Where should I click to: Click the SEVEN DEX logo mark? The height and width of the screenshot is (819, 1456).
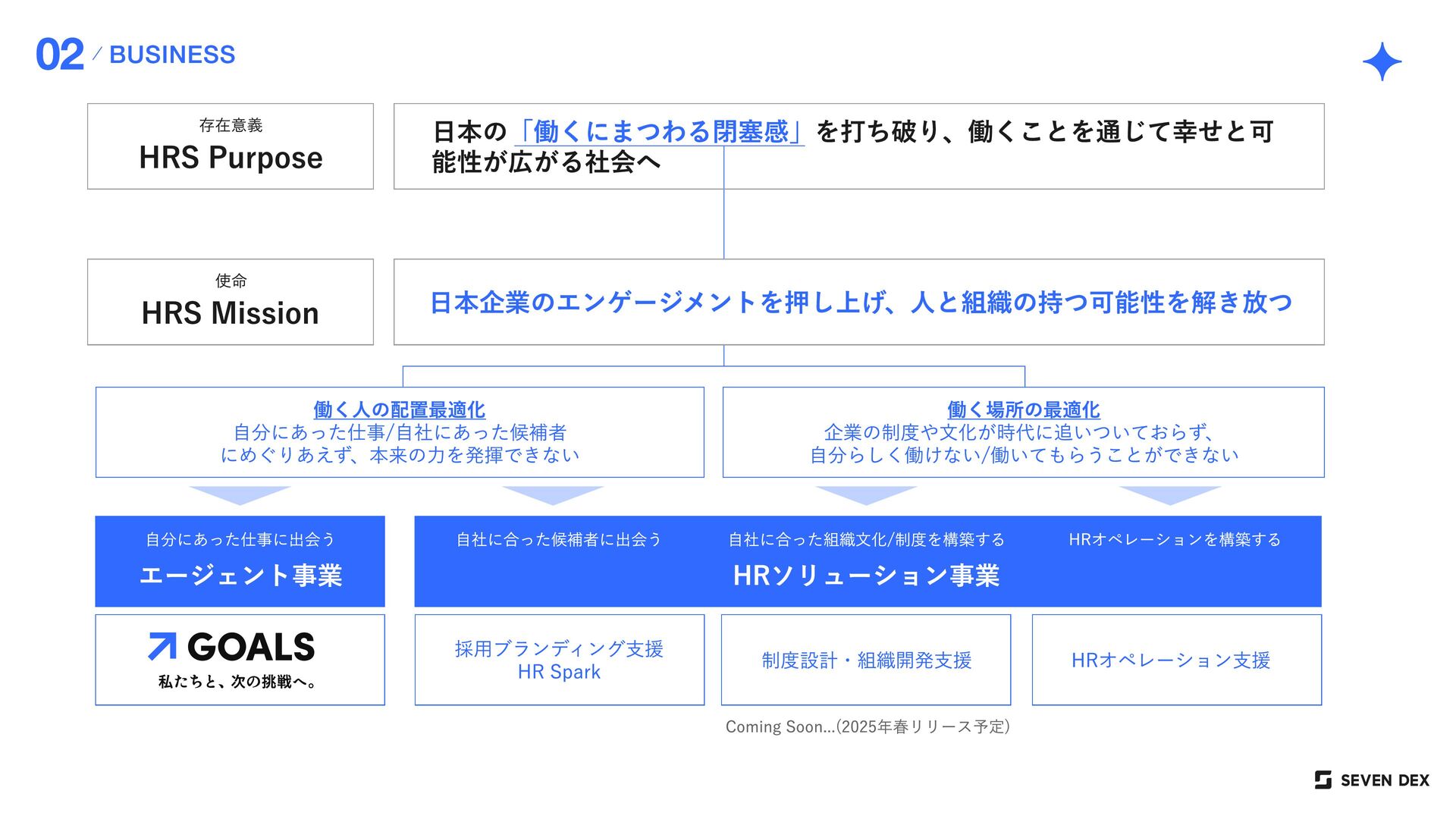1323,780
